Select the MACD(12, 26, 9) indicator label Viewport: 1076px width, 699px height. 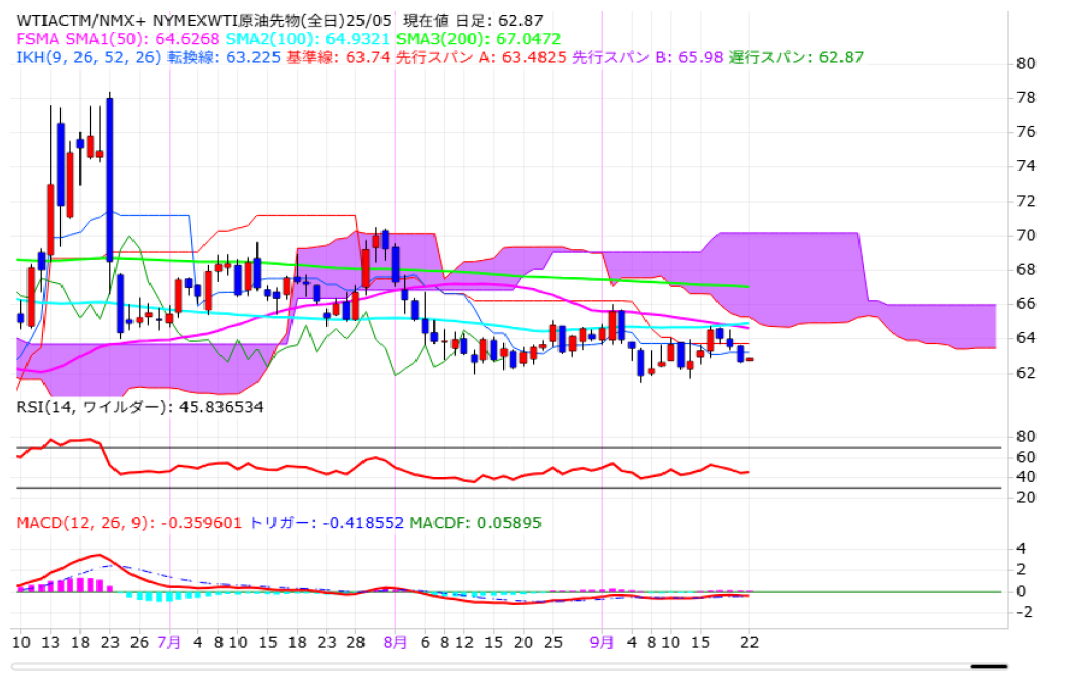(x=128, y=523)
